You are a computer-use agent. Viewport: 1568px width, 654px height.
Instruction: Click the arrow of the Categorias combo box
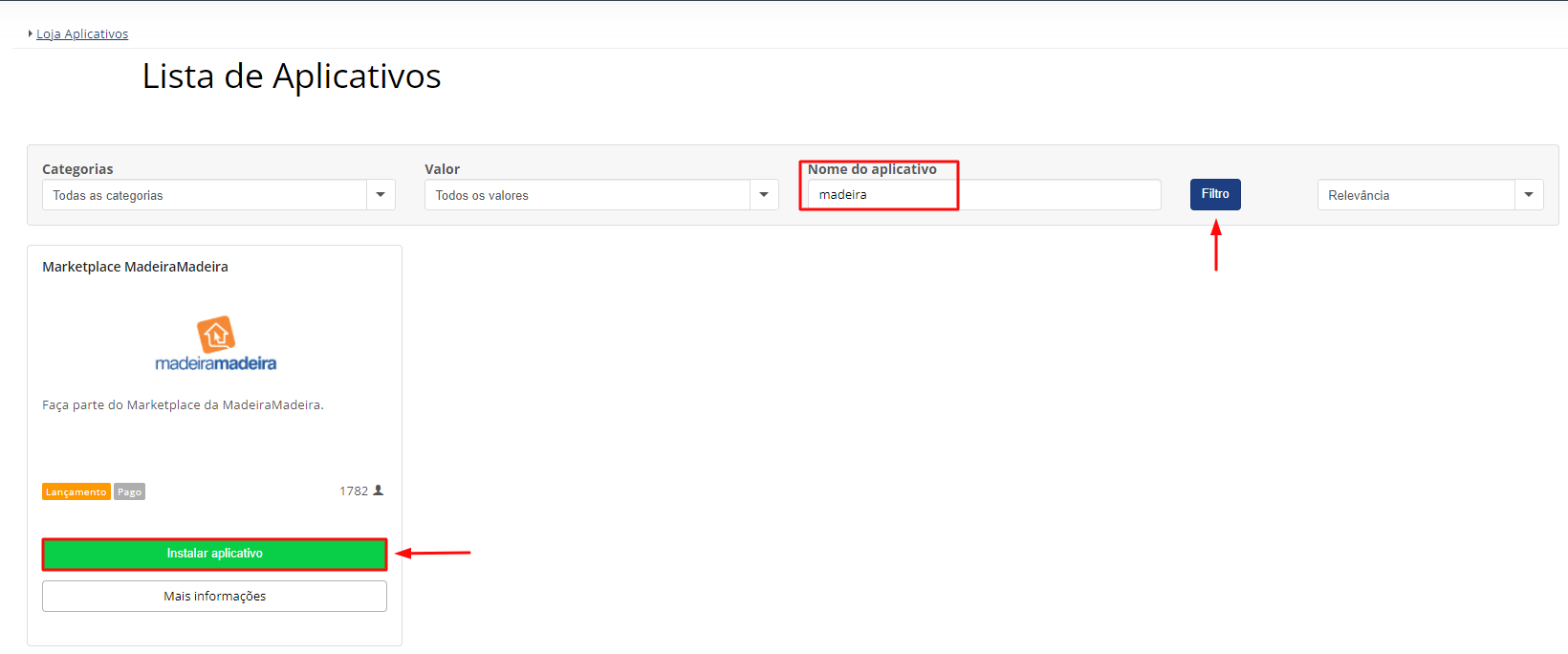[381, 195]
